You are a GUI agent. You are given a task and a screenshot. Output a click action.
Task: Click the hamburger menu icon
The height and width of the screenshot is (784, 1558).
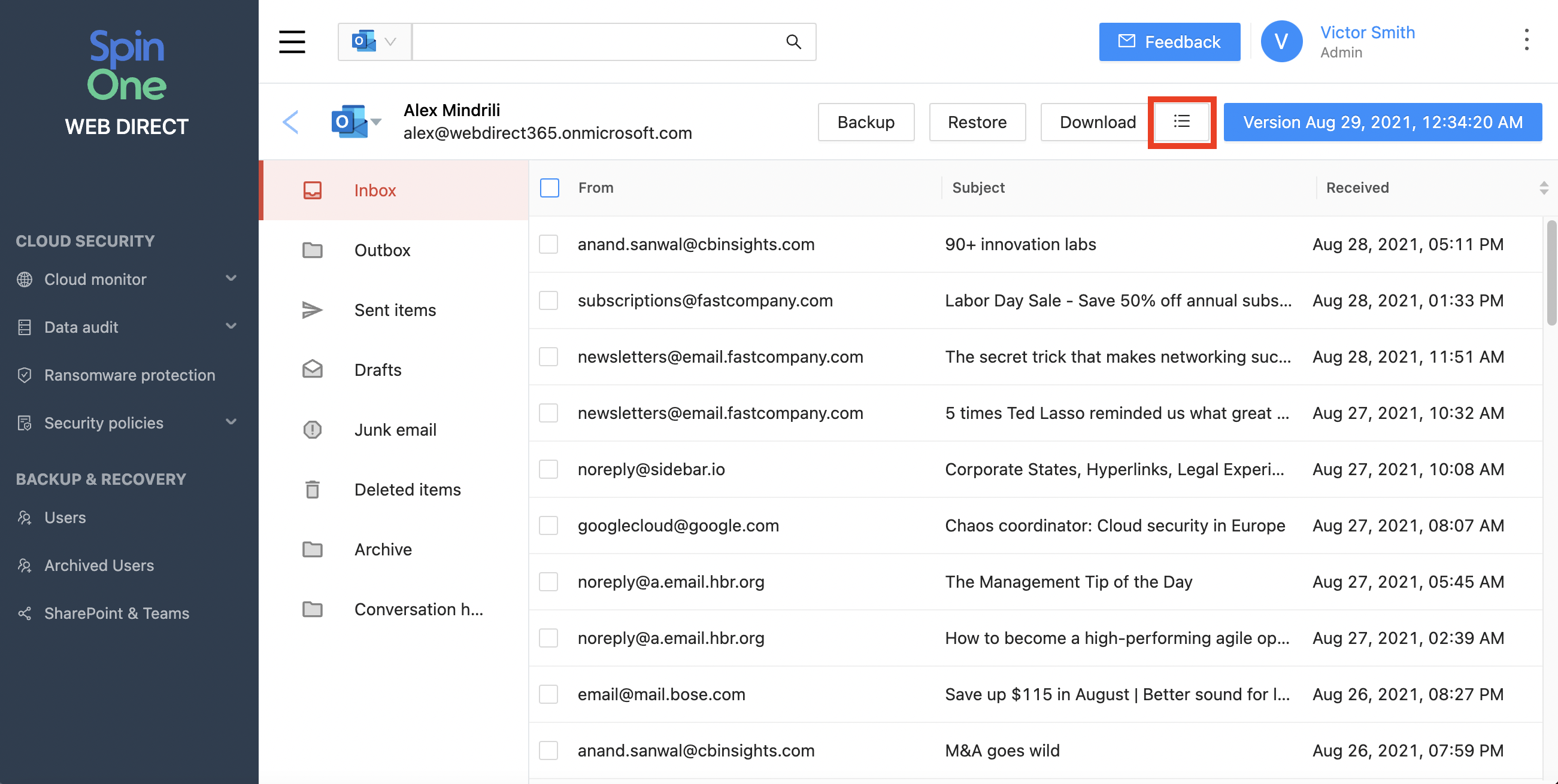[x=292, y=42]
